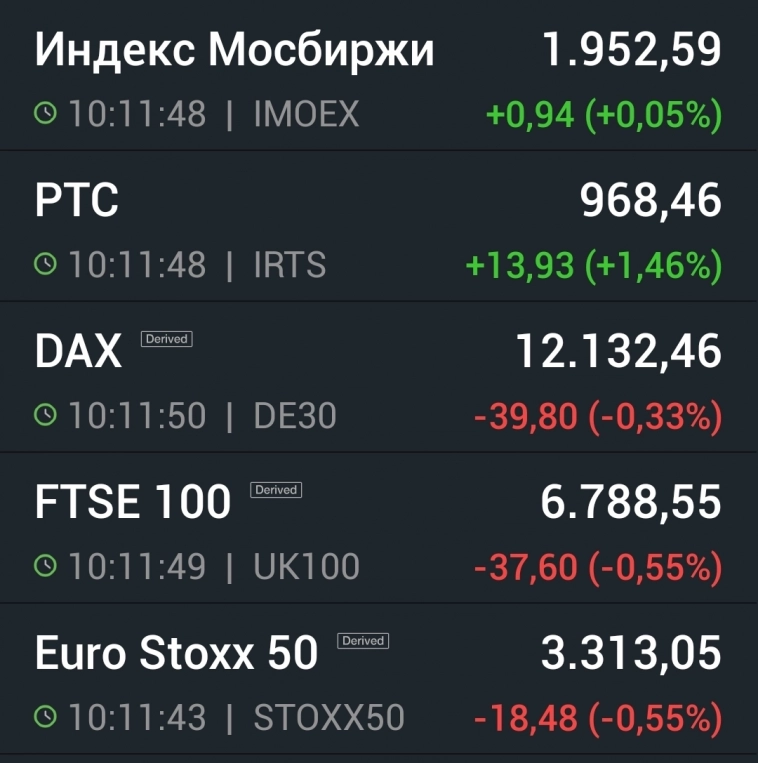Click the Derived badge near Euro Stoxx 50
Screen dimensions: 758x763
[363, 641]
